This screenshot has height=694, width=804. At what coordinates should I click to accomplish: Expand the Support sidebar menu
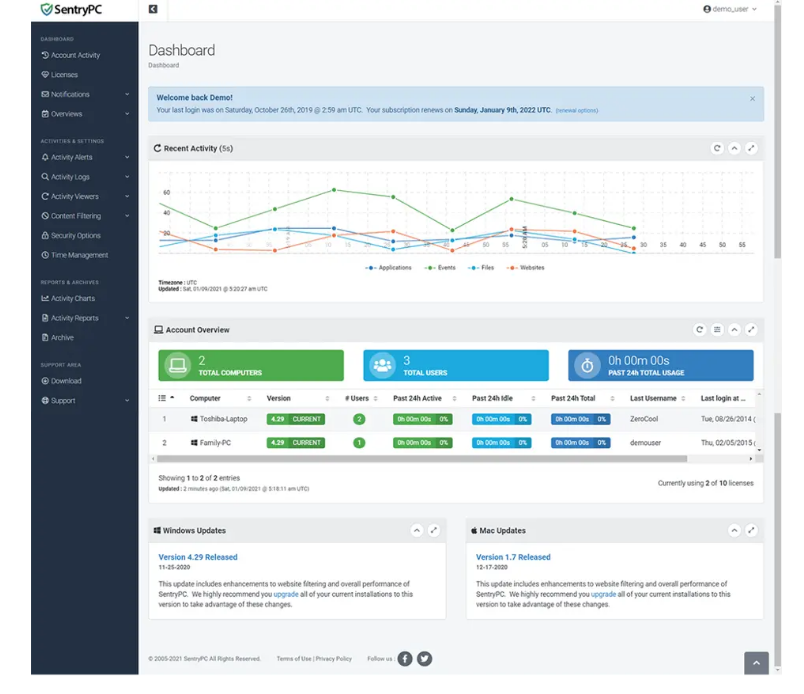pos(85,401)
